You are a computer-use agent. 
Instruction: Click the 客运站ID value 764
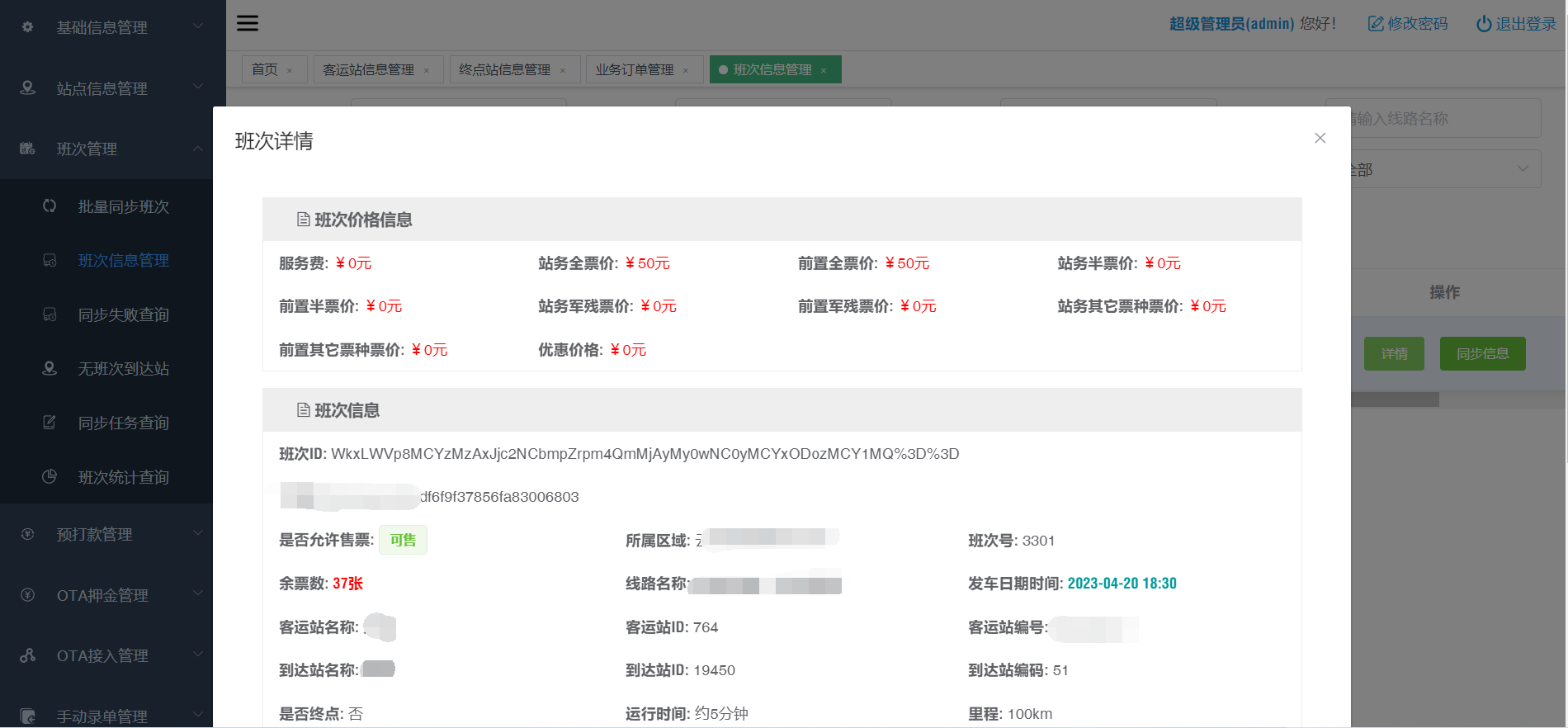click(706, 627)
